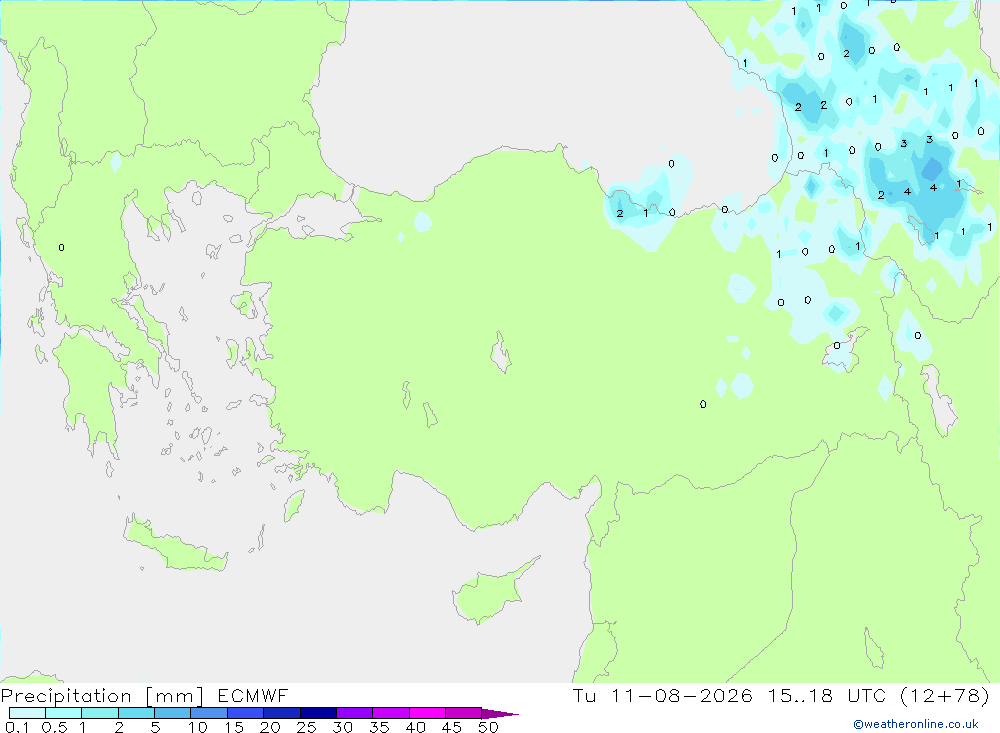Choose the 30–35 mm violet legend swatch

[355, 713]
